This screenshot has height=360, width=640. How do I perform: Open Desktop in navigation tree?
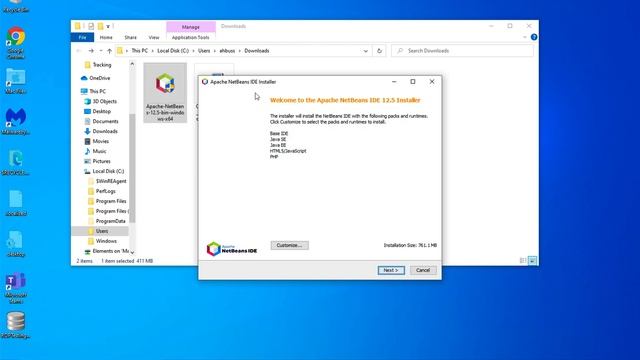(x=102, y=111)
